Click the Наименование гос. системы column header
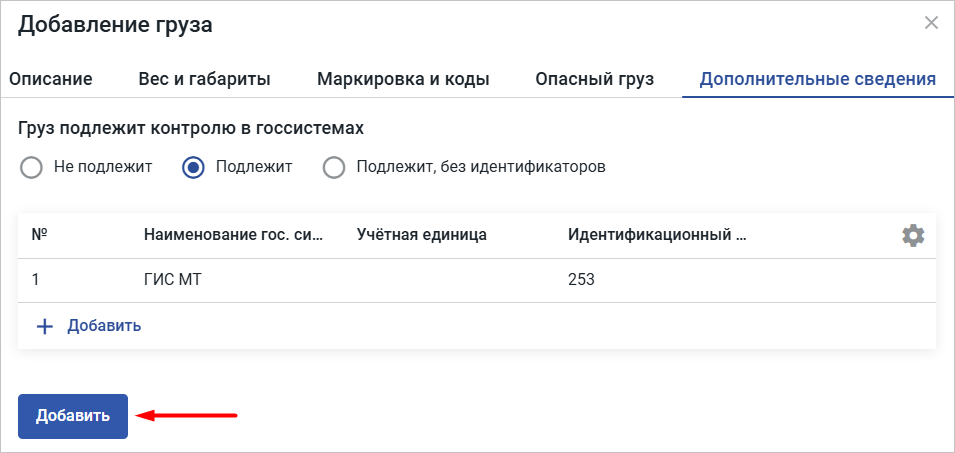Viewport: 955px width, 453px height. [233, 235]
